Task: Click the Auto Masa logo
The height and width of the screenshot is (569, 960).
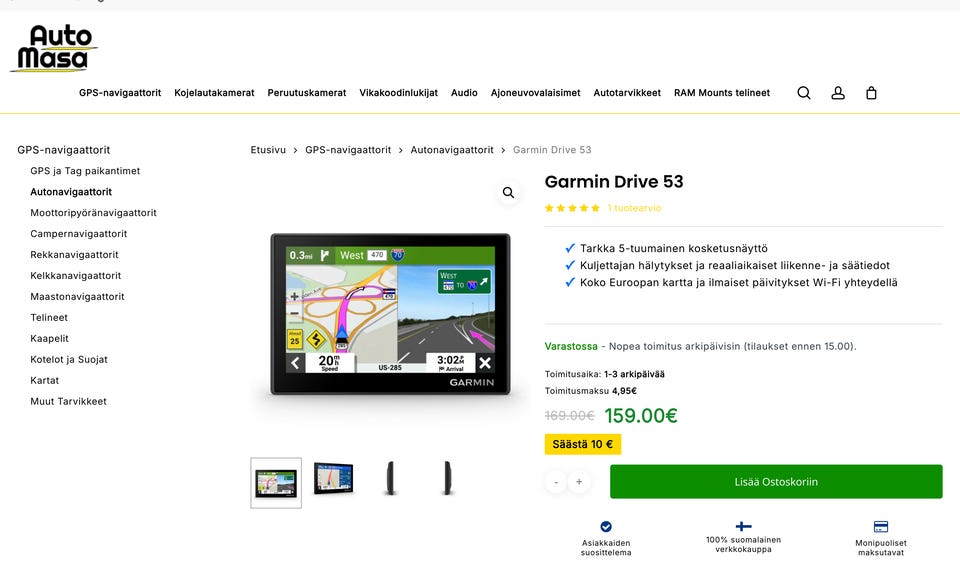Action: pos(54,48)
